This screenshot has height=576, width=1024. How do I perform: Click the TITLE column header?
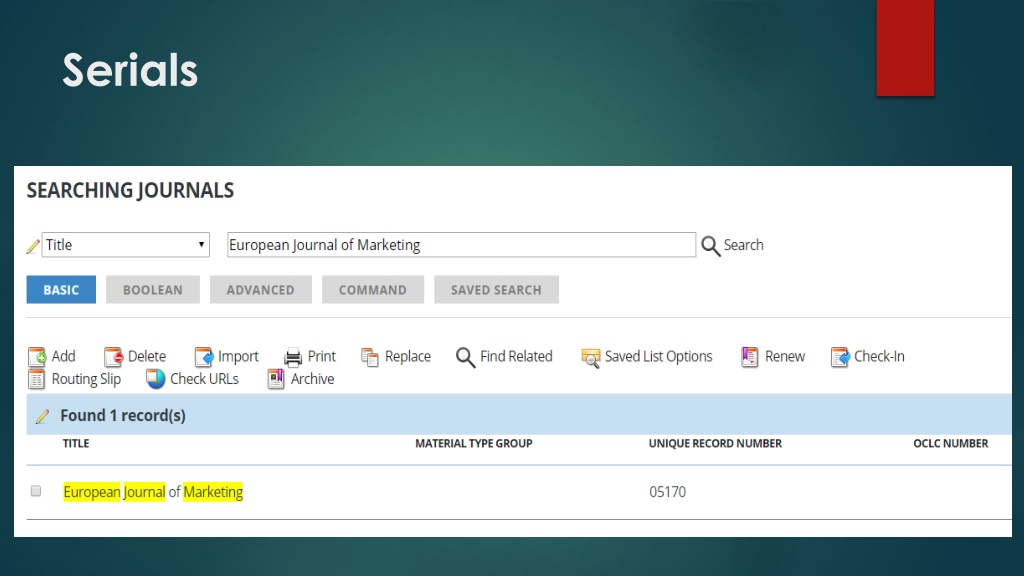[x=76, y=443]
